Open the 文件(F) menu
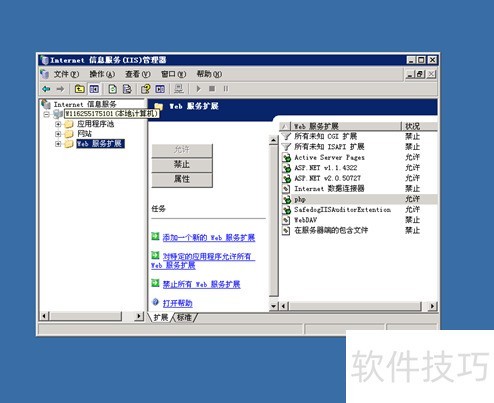 66,74
